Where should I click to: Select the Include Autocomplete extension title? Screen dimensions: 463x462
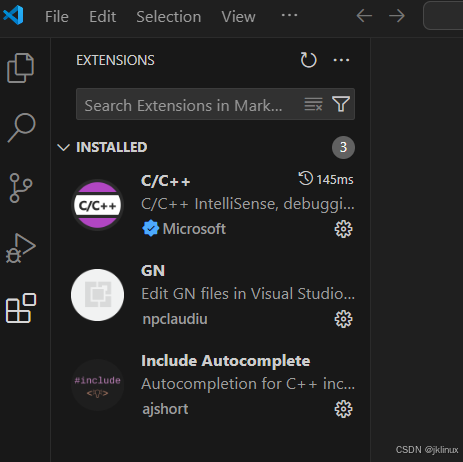(x=226, y=361)
